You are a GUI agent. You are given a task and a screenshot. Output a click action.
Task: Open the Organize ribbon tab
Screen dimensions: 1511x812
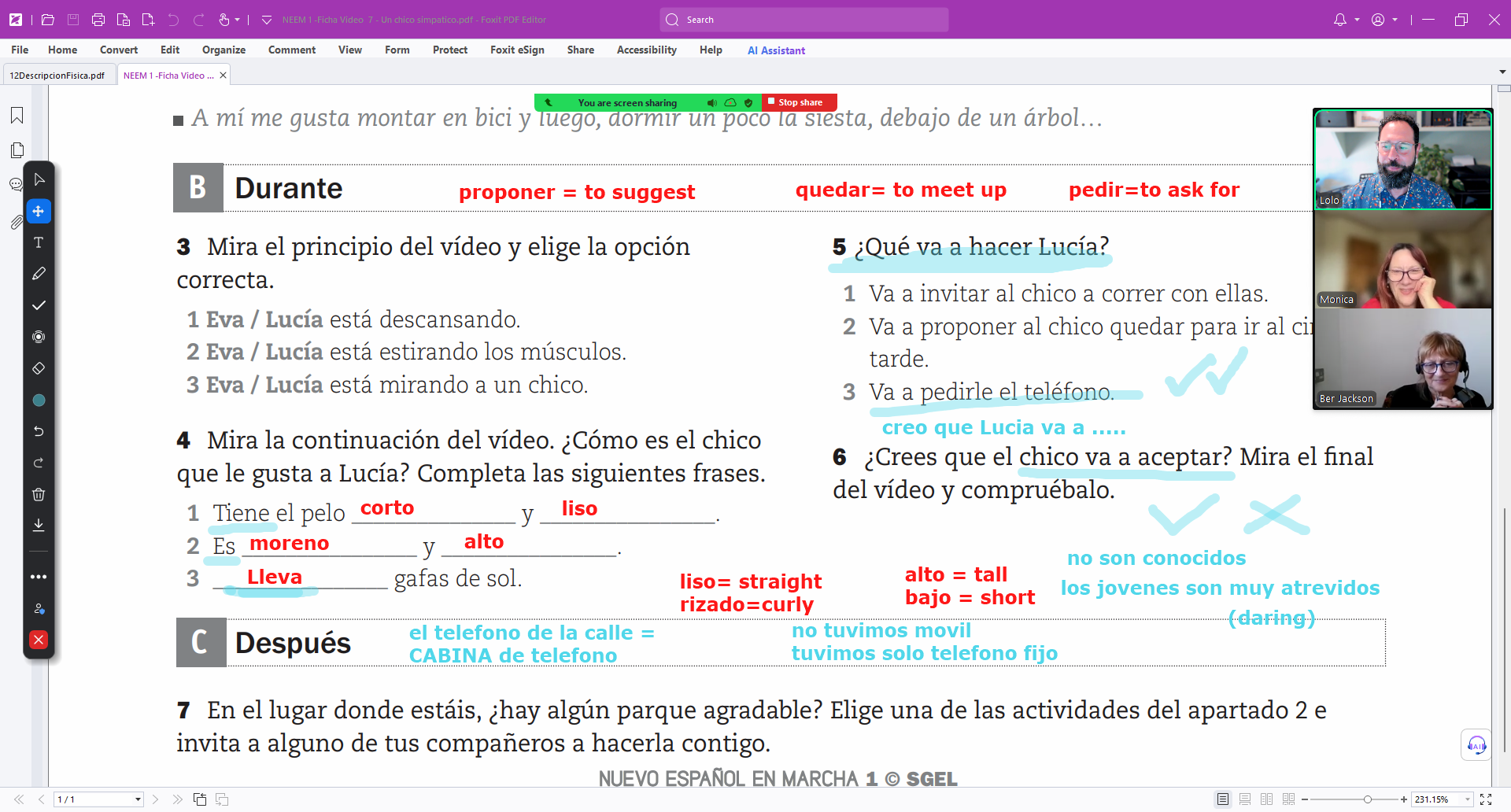click(x=224, y=50)
